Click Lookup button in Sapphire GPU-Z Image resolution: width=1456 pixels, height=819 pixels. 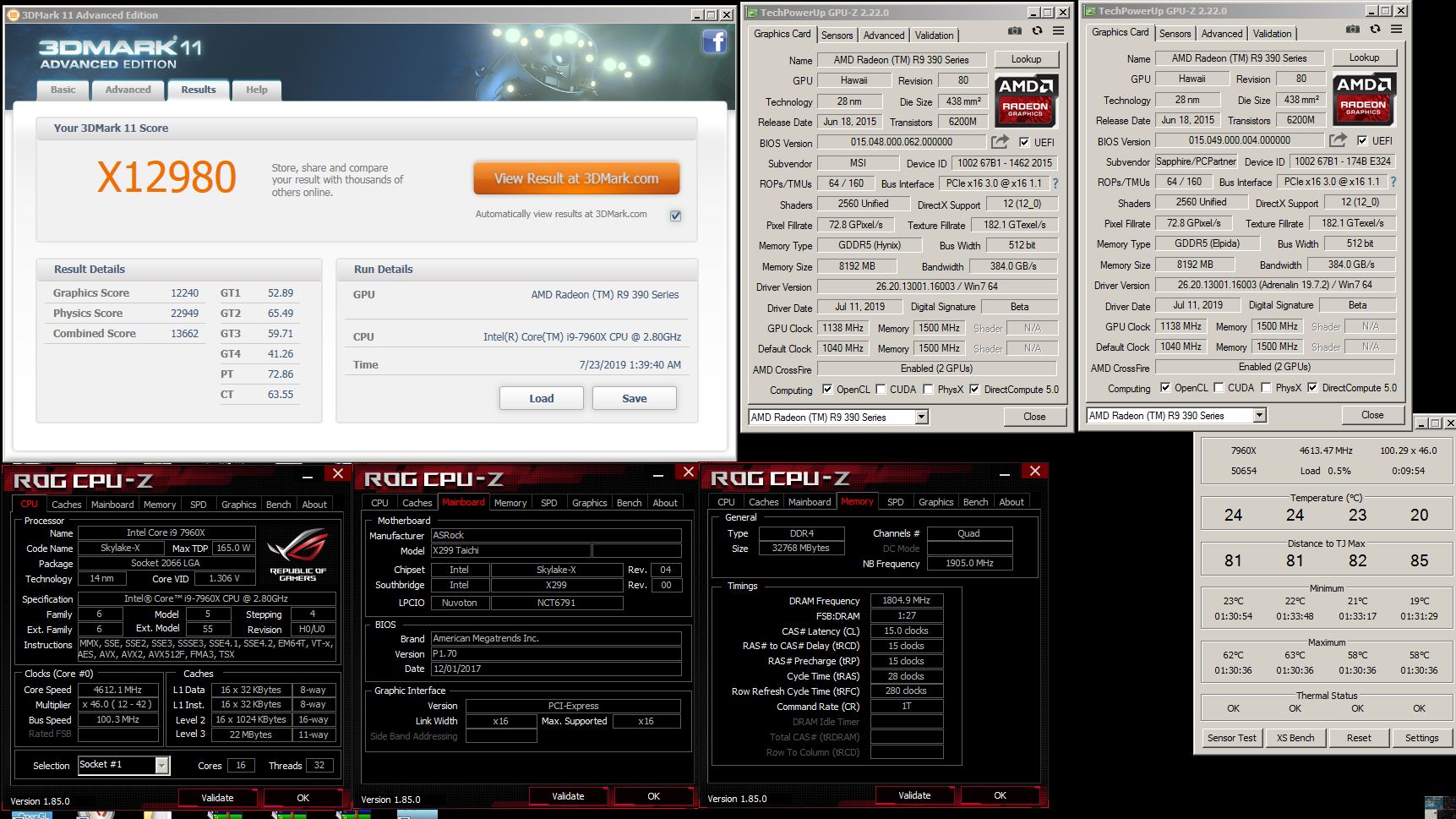click(1364, 57)
